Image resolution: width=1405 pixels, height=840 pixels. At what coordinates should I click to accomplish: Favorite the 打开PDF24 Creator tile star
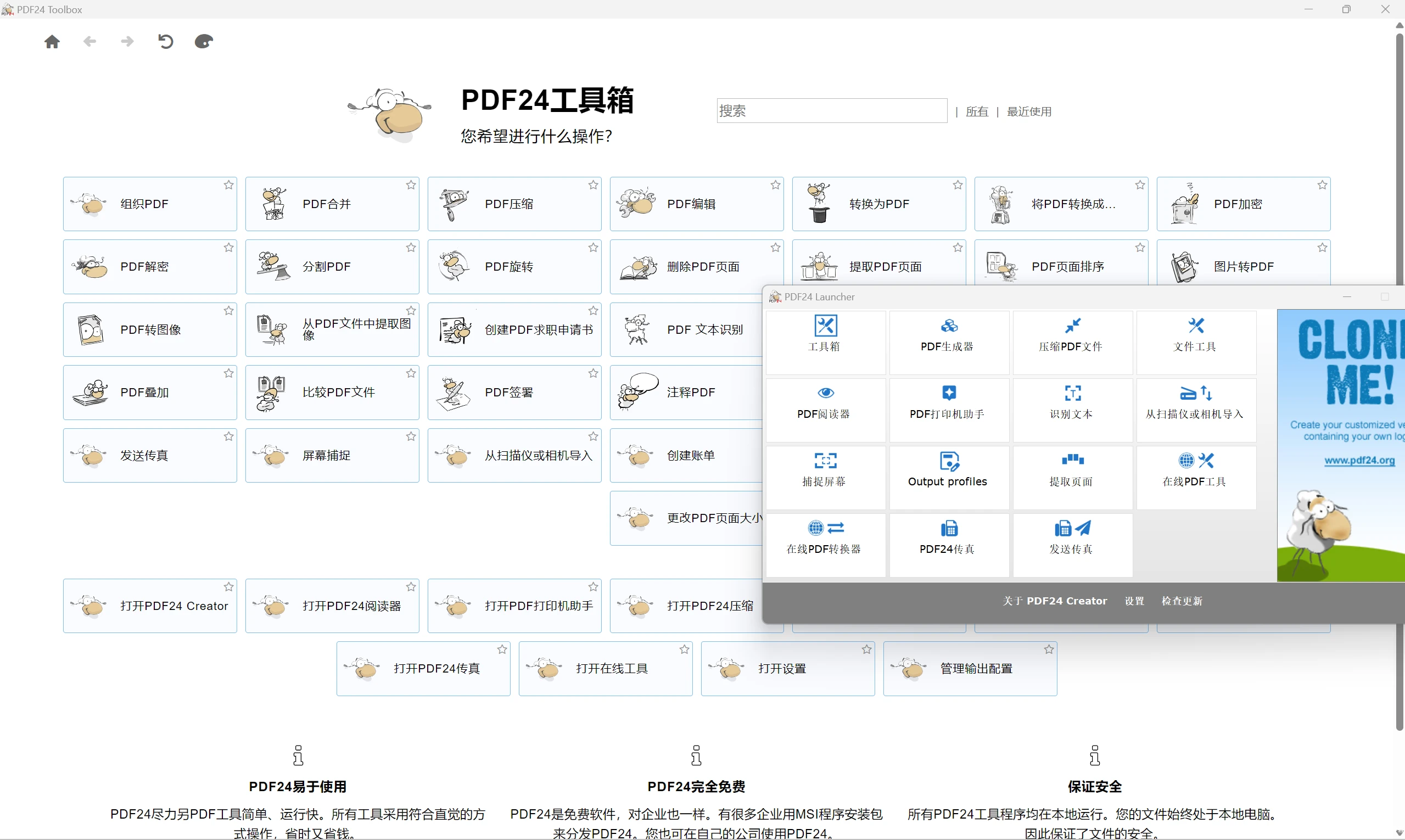pos(229,587)
